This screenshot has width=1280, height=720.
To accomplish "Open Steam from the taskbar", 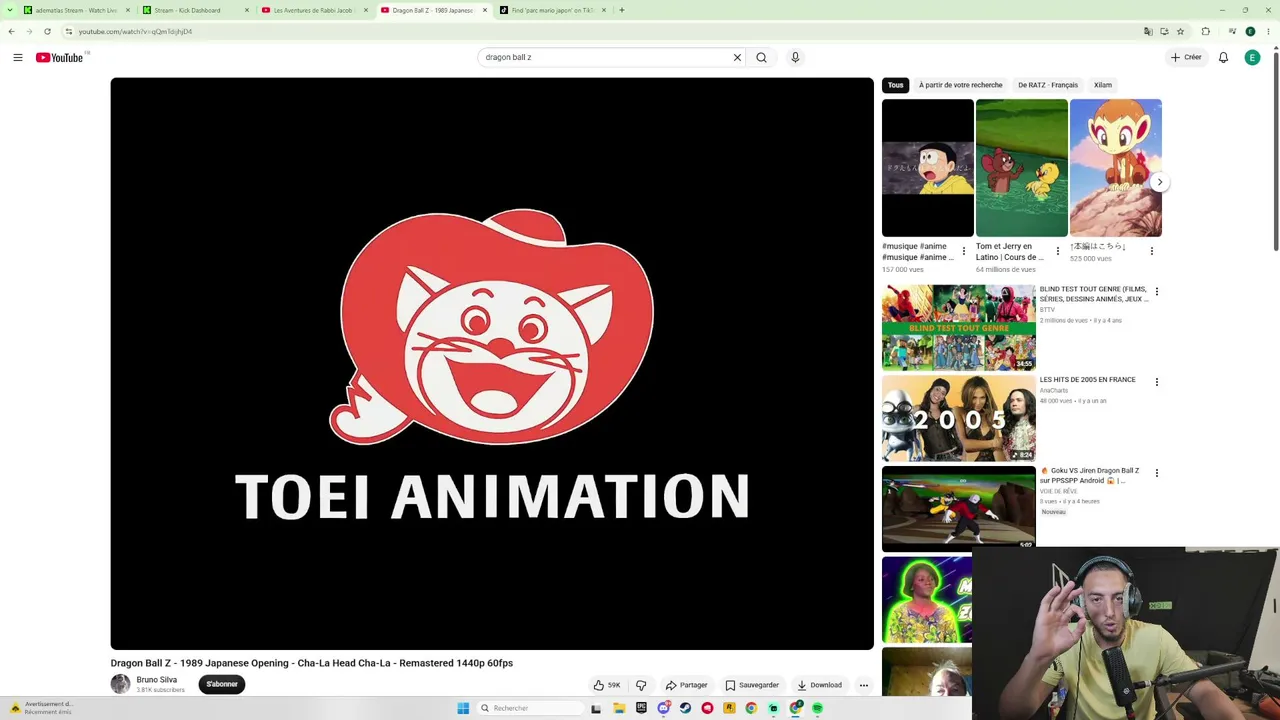I will pyautogui.click(x=685, y=708).
